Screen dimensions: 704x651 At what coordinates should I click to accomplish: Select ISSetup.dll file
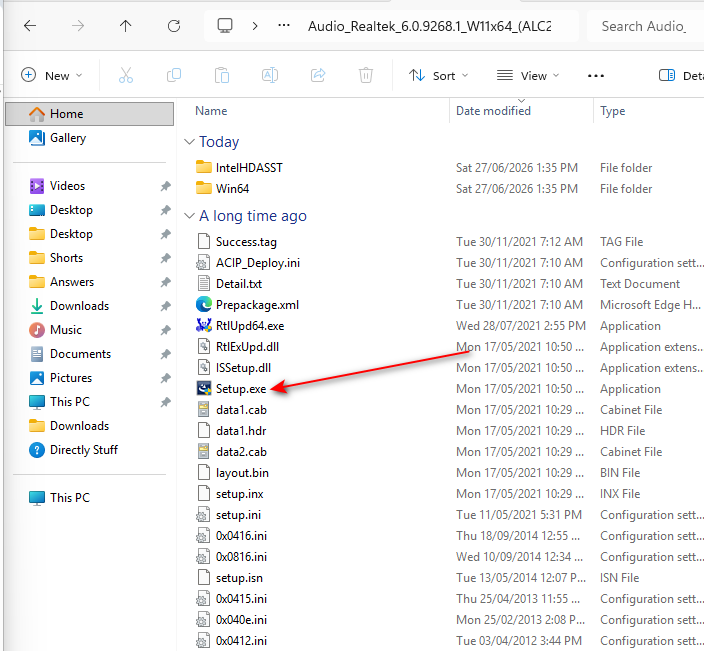click(243, 368)
